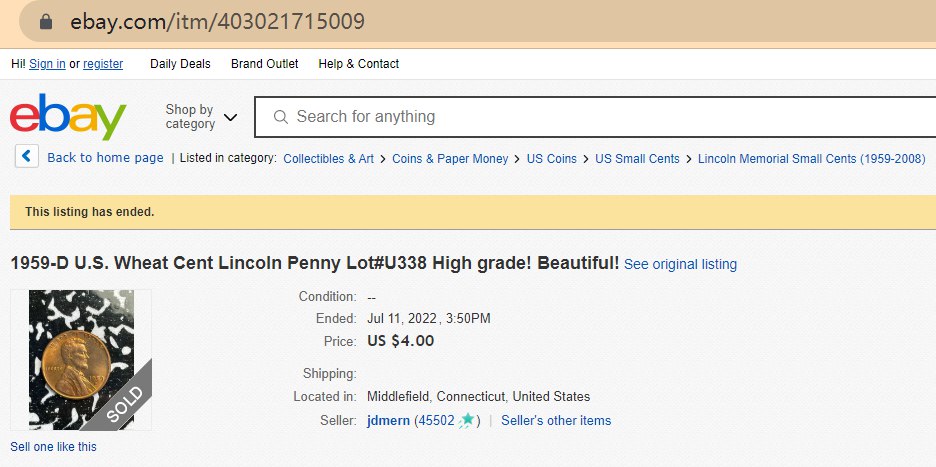The width and height of the screenshot is (936, 467).
Task: Click the eBay logo
Action: pyautogui.click(x=68, y=117)
